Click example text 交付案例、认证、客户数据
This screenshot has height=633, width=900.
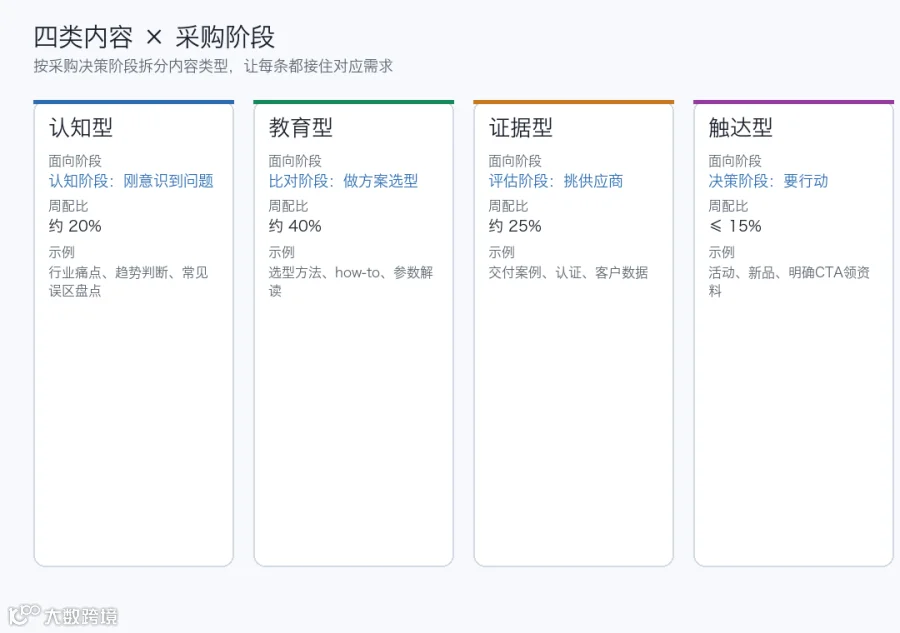click(x=568, y=272)
